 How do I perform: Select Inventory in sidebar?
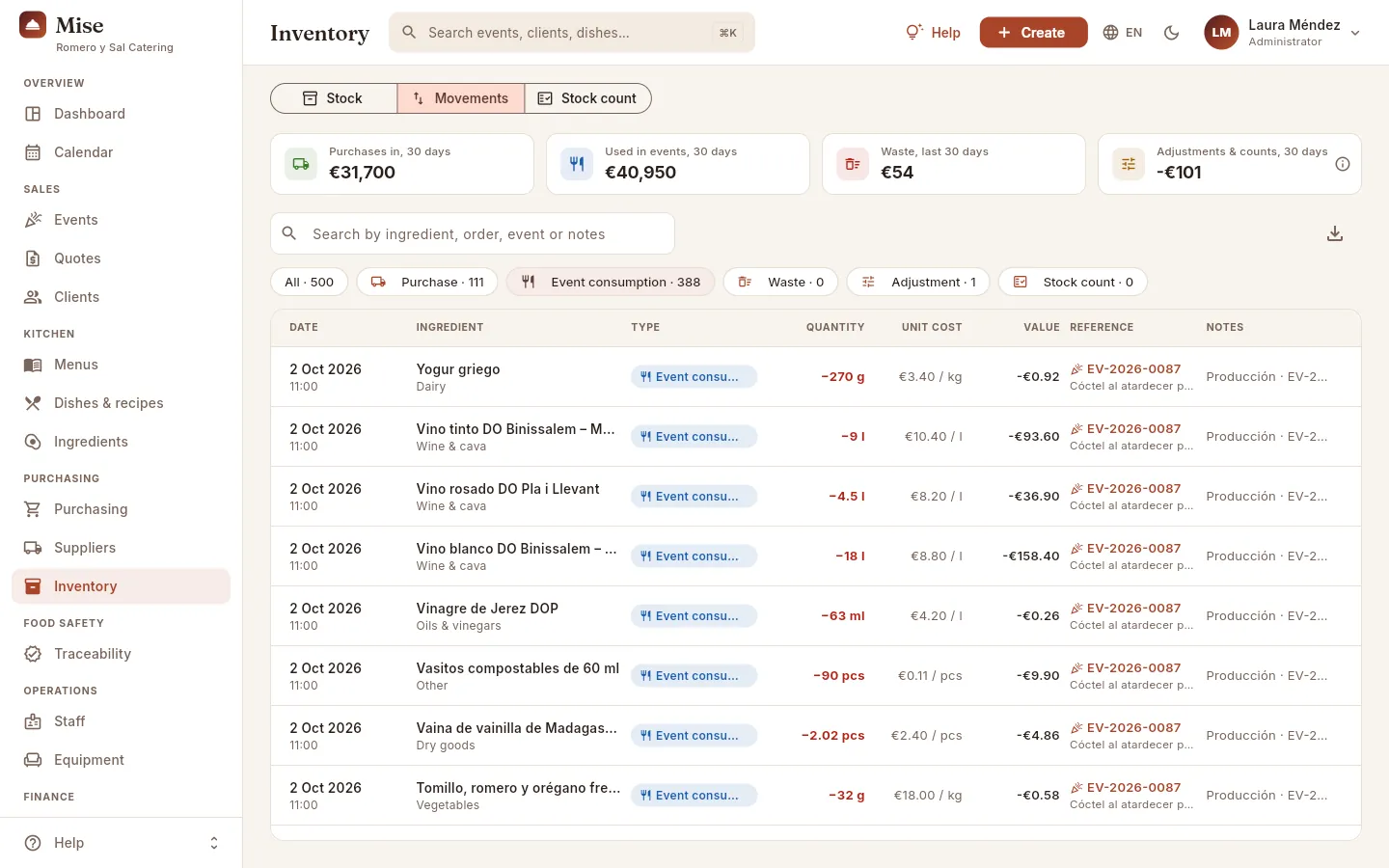pyautogui.click(x=121, y=586)
